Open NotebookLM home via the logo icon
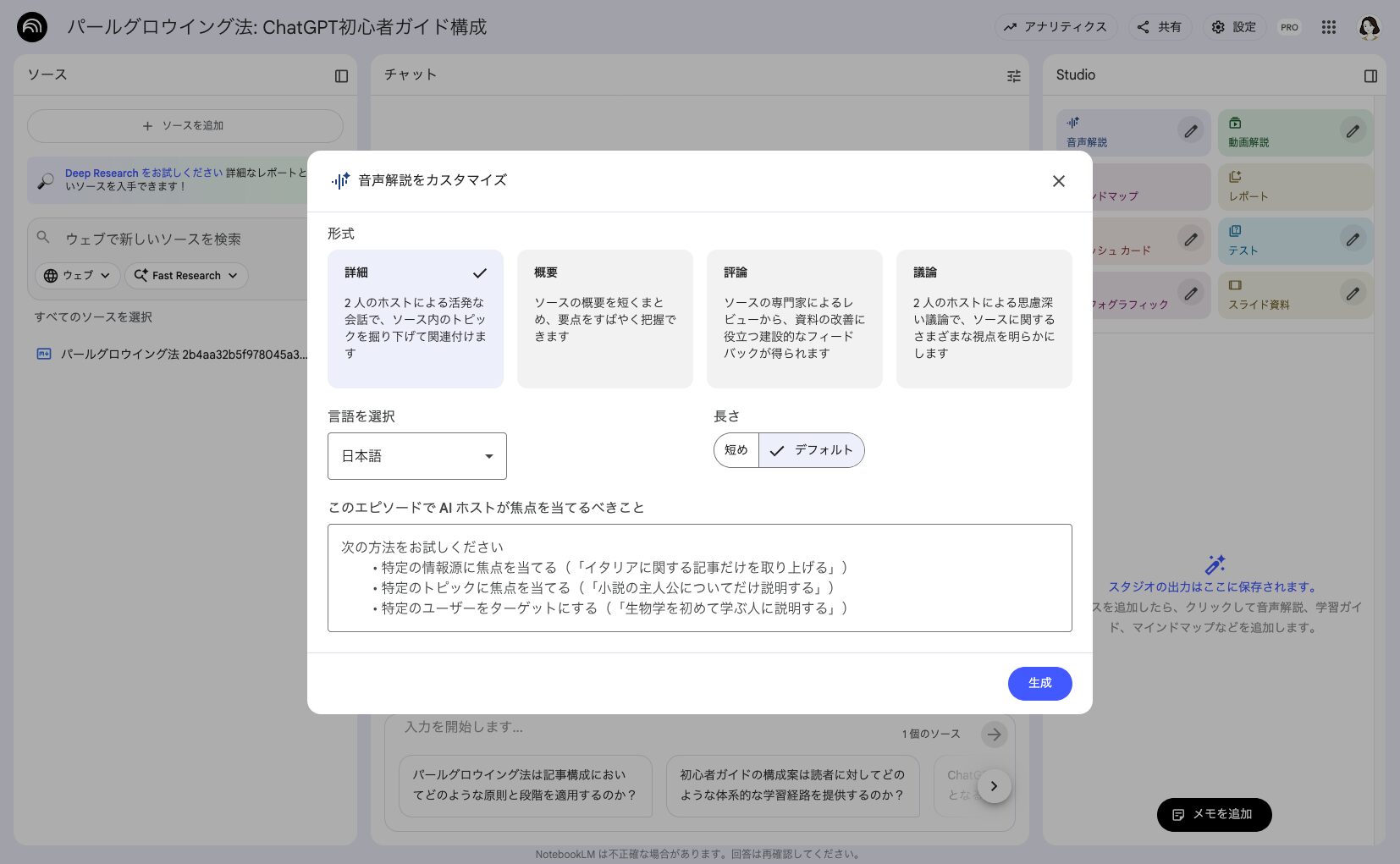This screenshot has width=1400, height=864. [32, 26]
